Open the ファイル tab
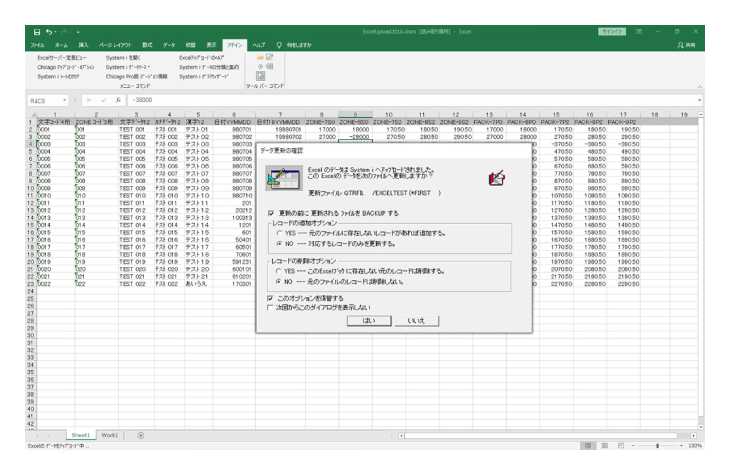Screen dimensions: 730x470 [37, 45]
